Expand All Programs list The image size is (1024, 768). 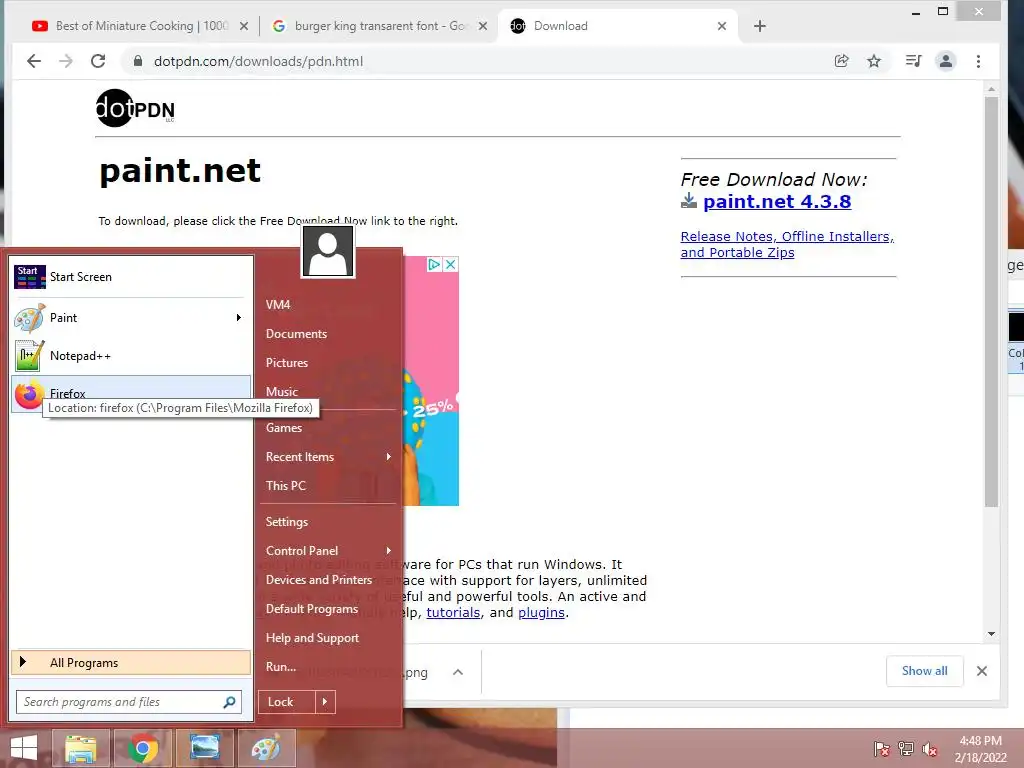[x=131, y=663]
